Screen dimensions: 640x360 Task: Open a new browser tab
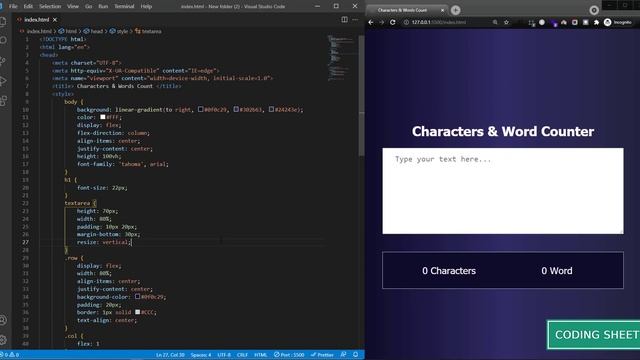[456, 10]
